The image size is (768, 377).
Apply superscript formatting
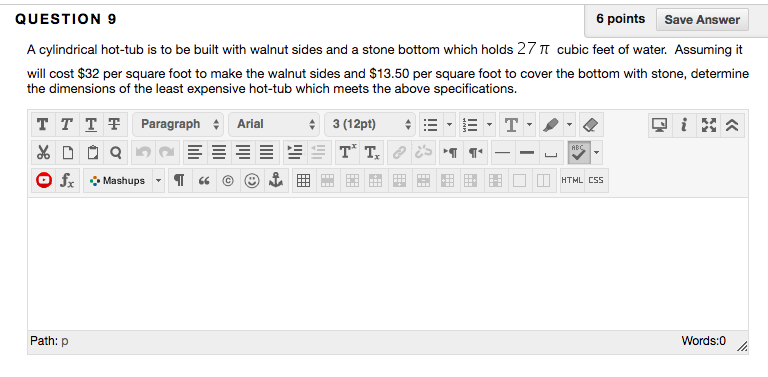click(347, 153)
